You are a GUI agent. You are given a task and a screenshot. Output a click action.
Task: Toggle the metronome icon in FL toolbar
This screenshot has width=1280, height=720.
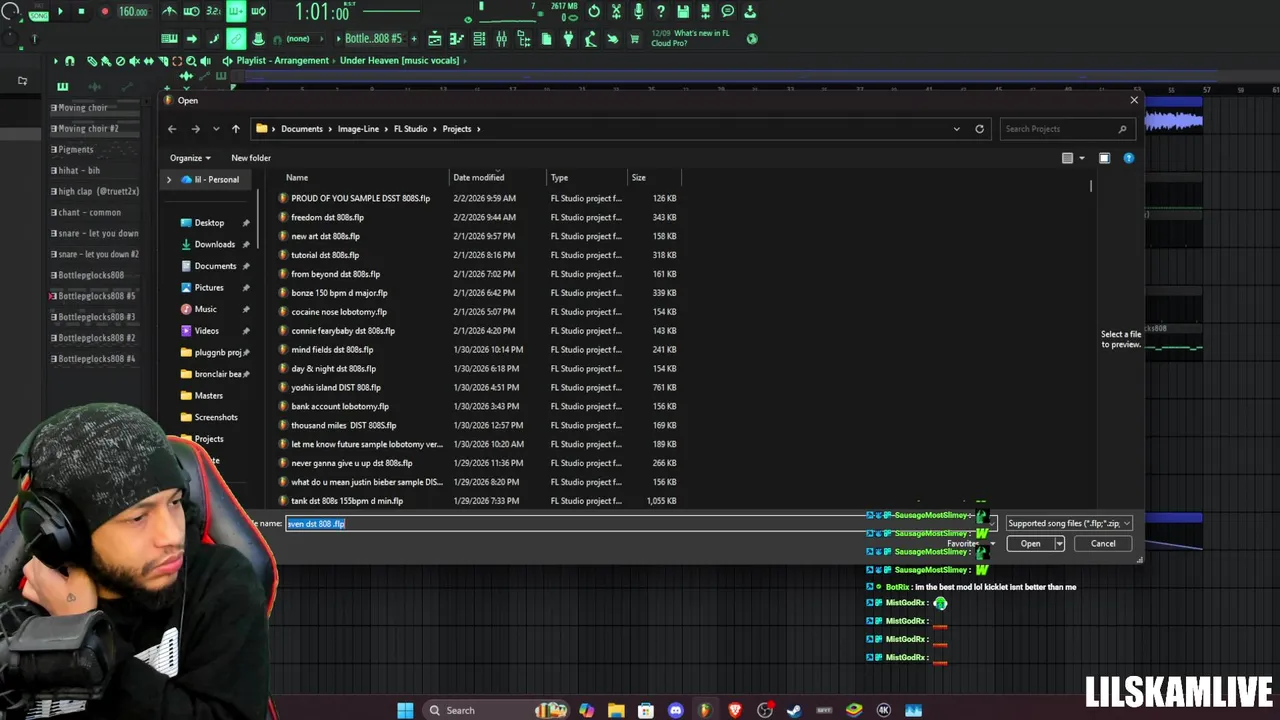pyautogui.click(x=169, y=12)
